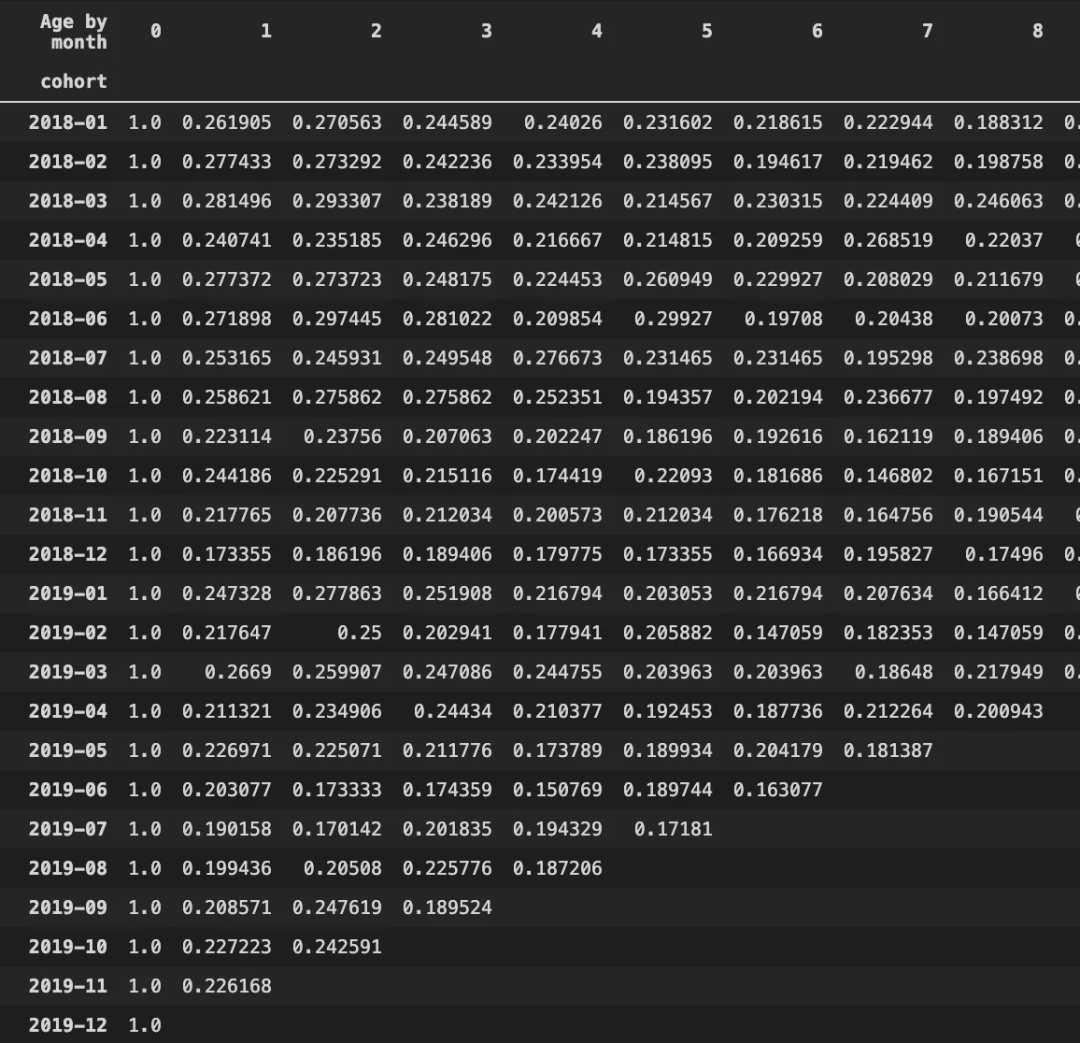Click cell value 0.181387
Image resolution: width=1080 pixels, height=1043 pixels.
(x=888, y=750)
